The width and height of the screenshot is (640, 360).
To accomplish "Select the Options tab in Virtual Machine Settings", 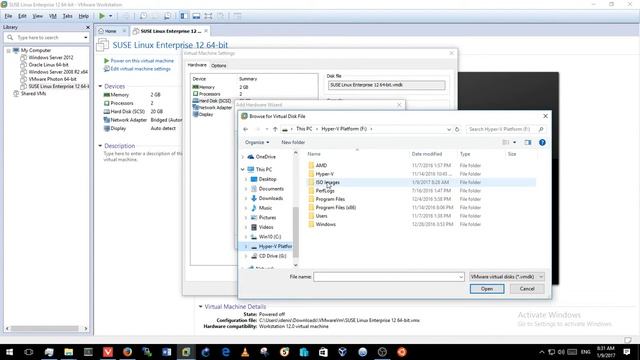I will [x=218, y=66].
